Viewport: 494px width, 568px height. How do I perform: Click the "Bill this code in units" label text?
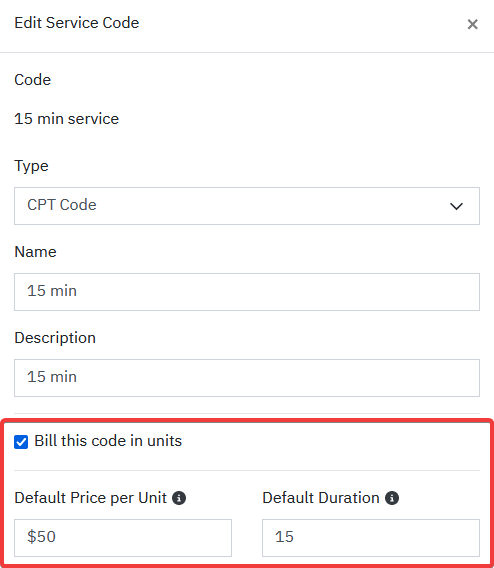coord(108,441)
